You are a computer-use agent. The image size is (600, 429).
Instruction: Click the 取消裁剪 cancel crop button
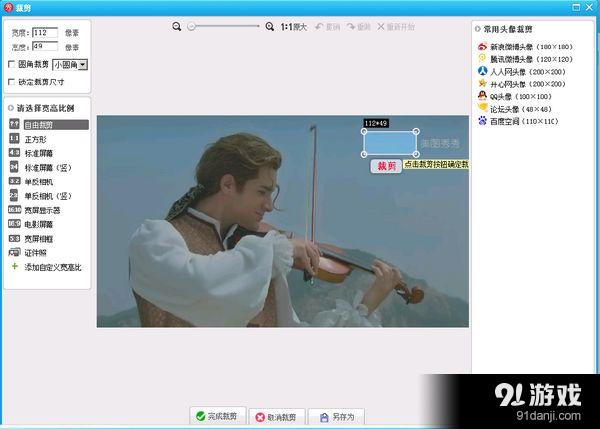coord(276,417)
